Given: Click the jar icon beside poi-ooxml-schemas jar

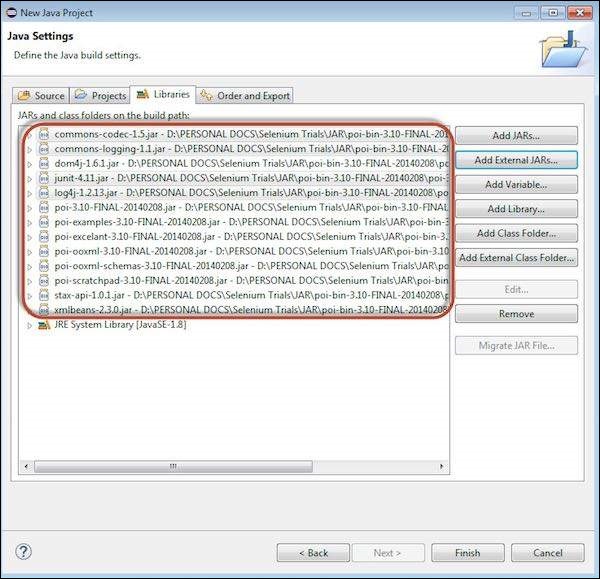Looking at the screenshot, I should [x=44, y=266].
